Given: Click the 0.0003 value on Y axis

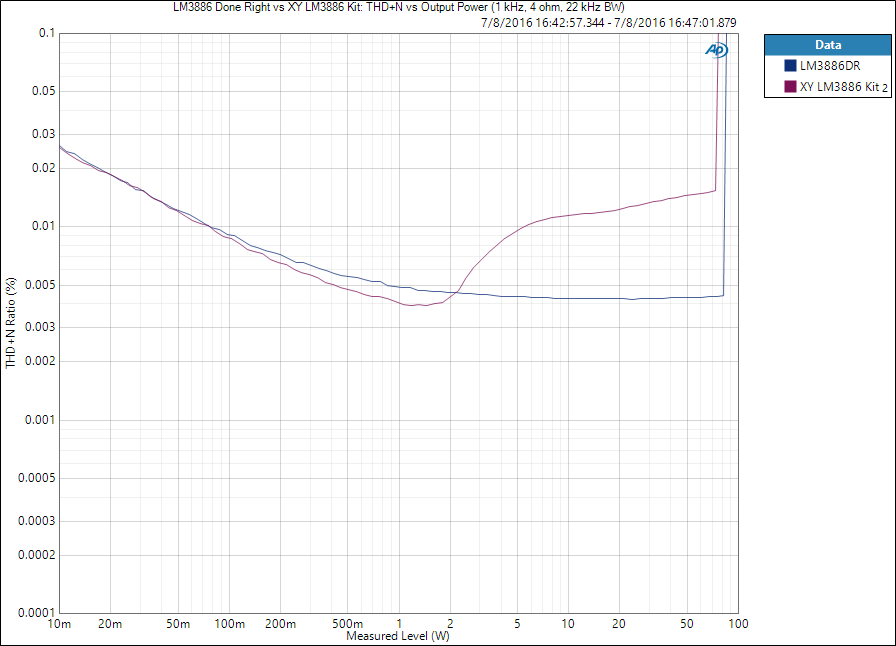Looking at the screenshot, I should [x=37, y=521].
